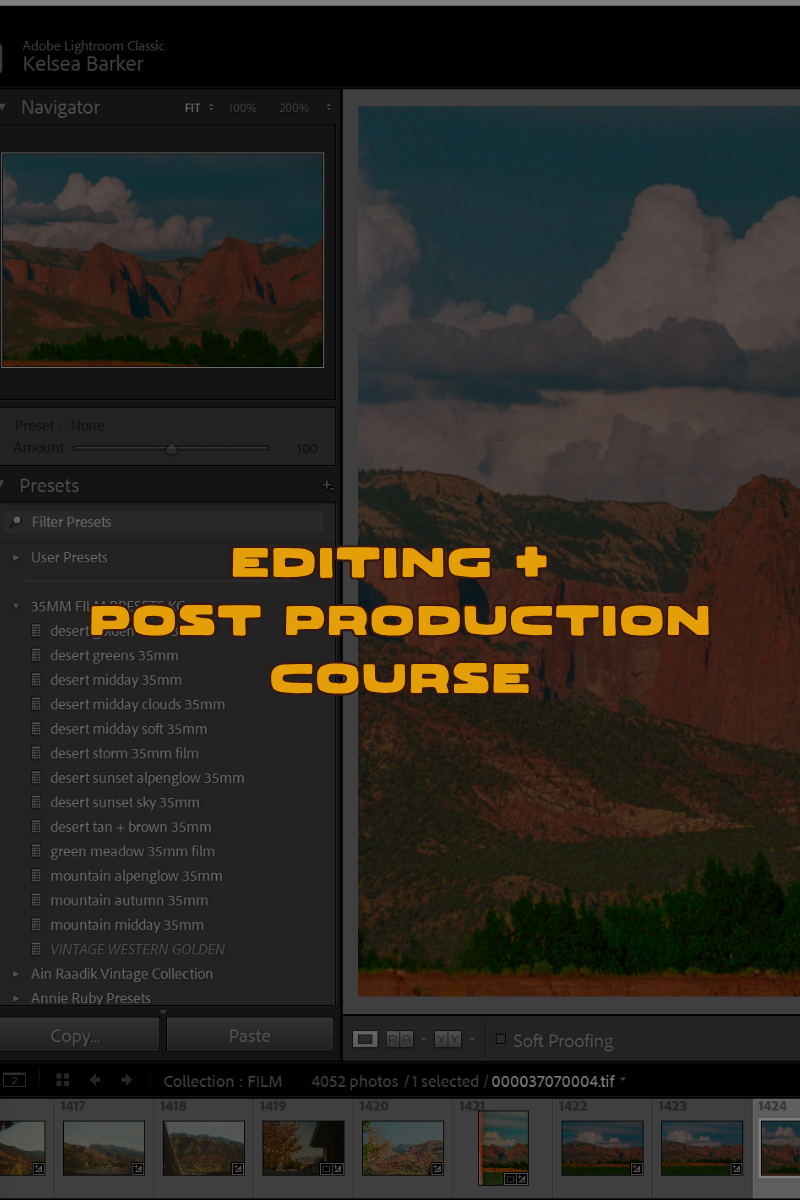Apply the mountain alpenglow 35mm preset

coord(136,876)
